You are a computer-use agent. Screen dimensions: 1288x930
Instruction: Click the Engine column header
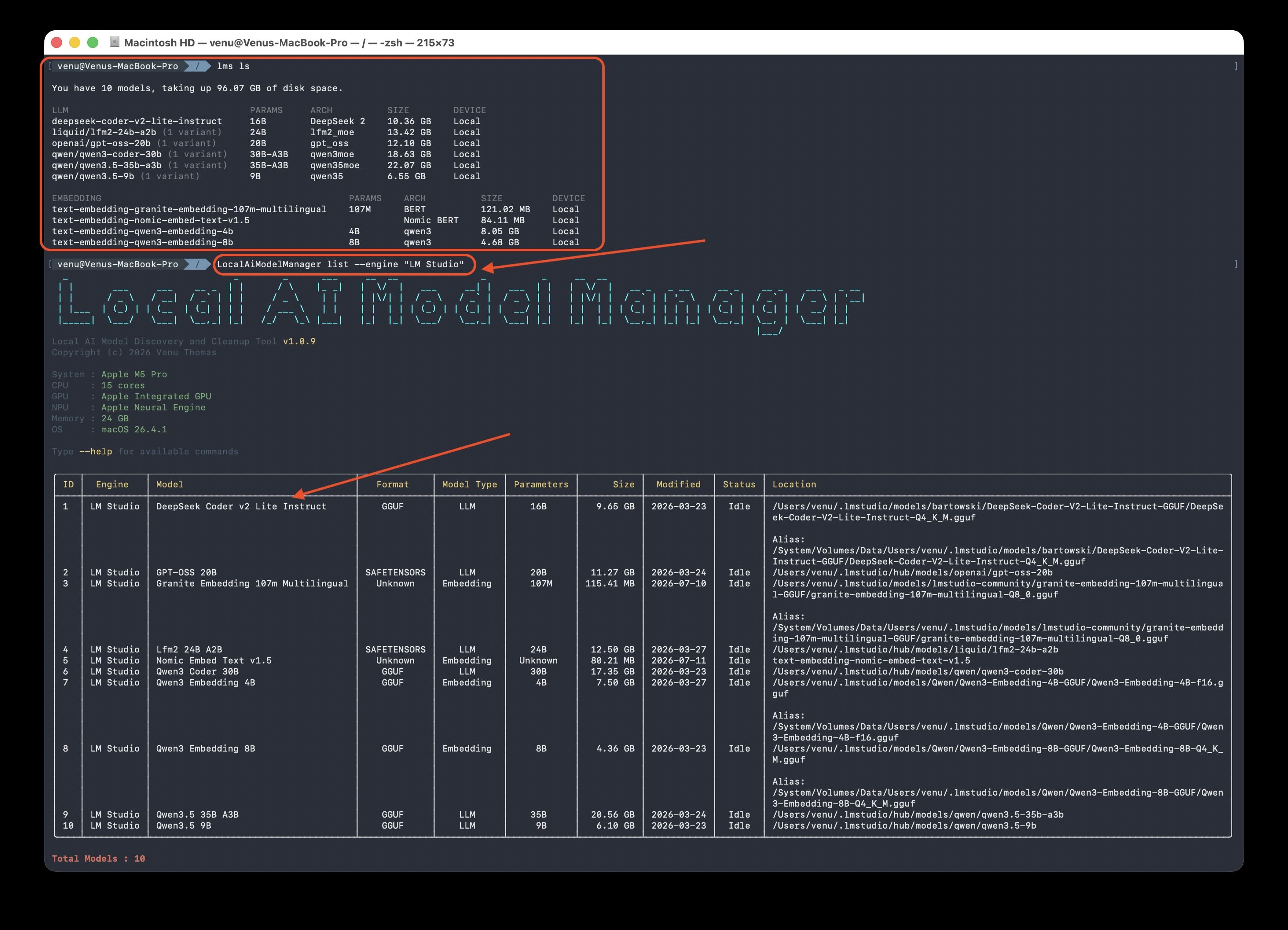(x=112, y=485)
